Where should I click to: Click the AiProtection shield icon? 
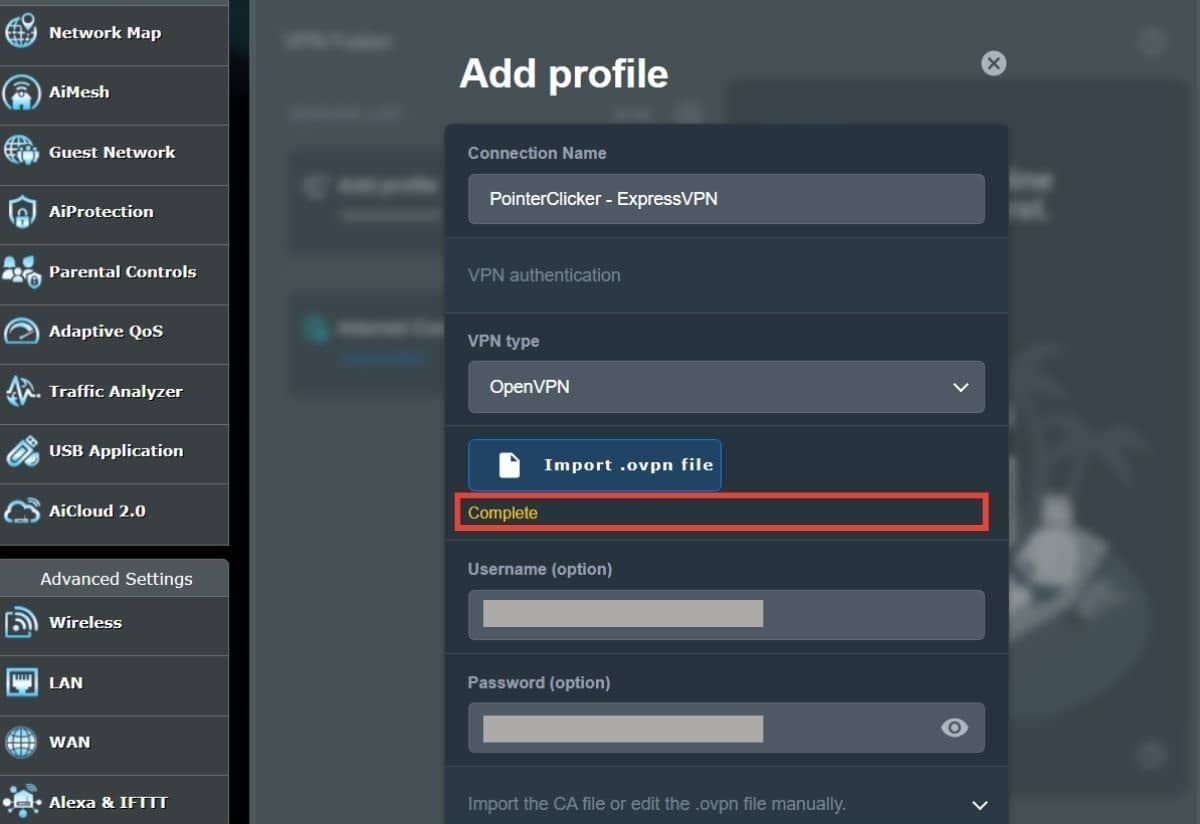pos(21,212)
